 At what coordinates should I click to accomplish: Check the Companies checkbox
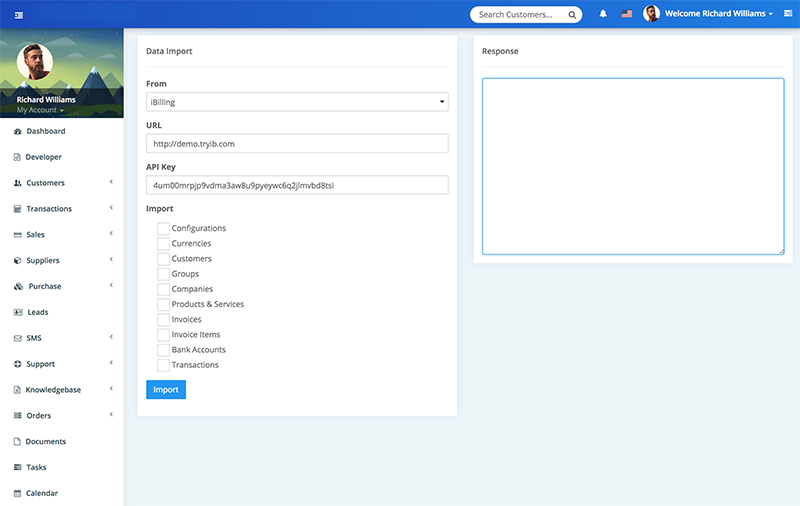tap(163, 289)
